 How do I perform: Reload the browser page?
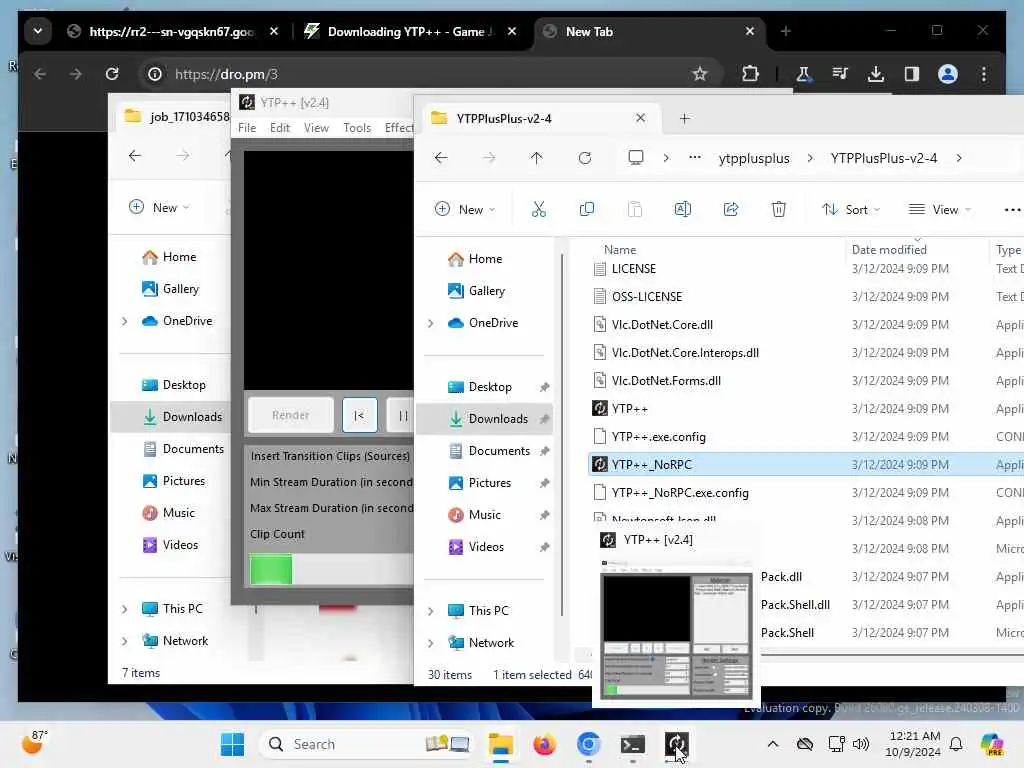click(x=112, y=74)
